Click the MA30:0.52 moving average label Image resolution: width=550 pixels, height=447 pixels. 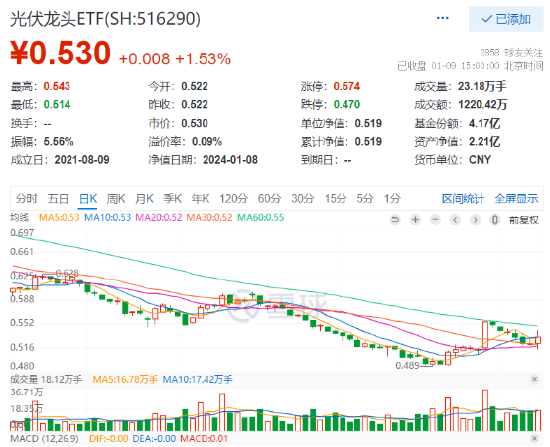(209, 218)
